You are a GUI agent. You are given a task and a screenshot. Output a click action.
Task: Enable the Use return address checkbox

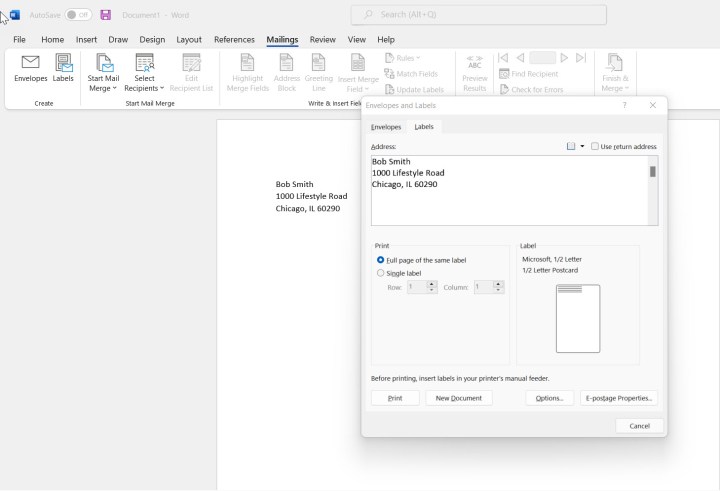click(x=595, y=147)
